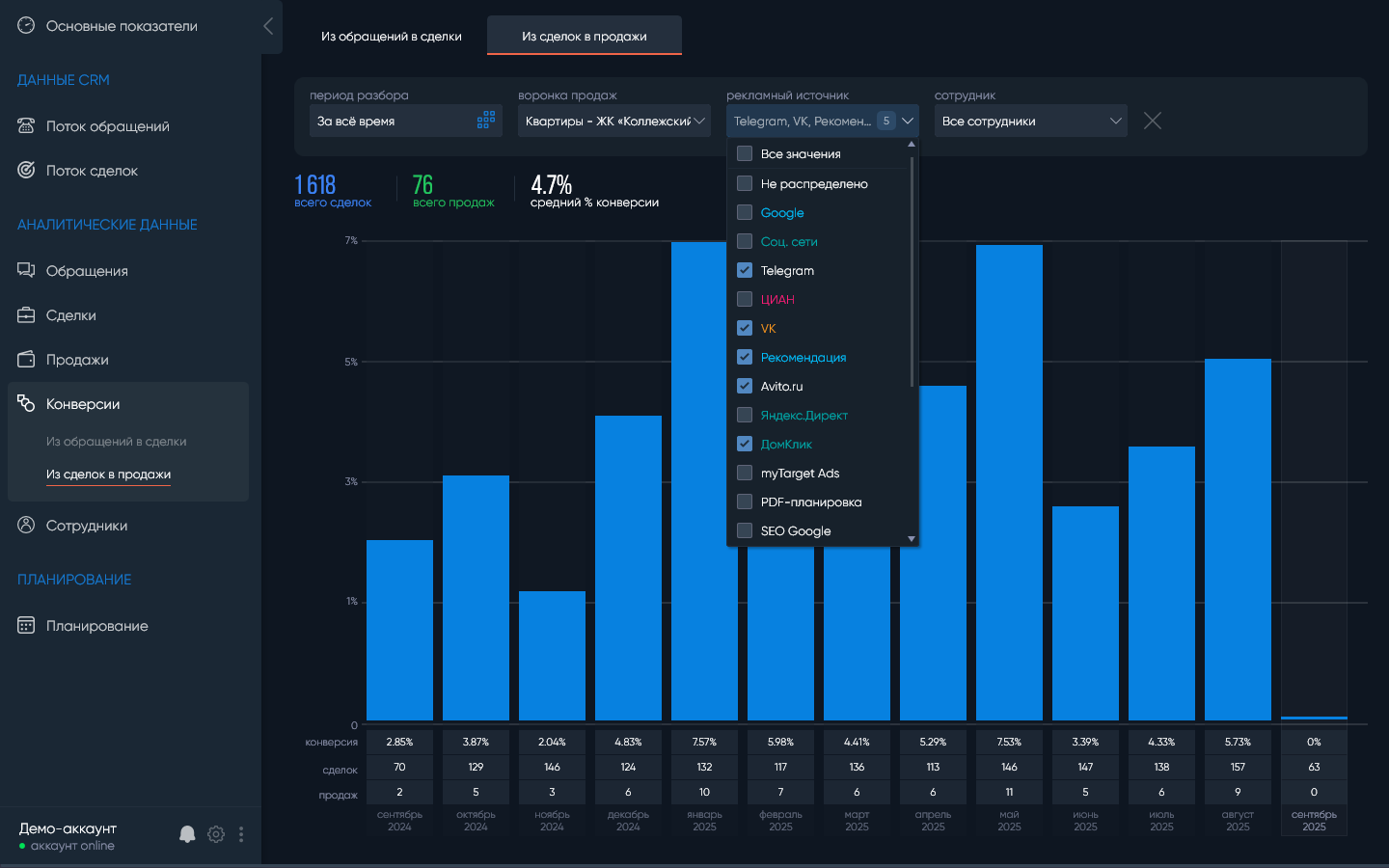Viewport: 1389px width, 868px height.
Task: Expand the воронка продаж dropdown
Action: click(x=614, y=121)
